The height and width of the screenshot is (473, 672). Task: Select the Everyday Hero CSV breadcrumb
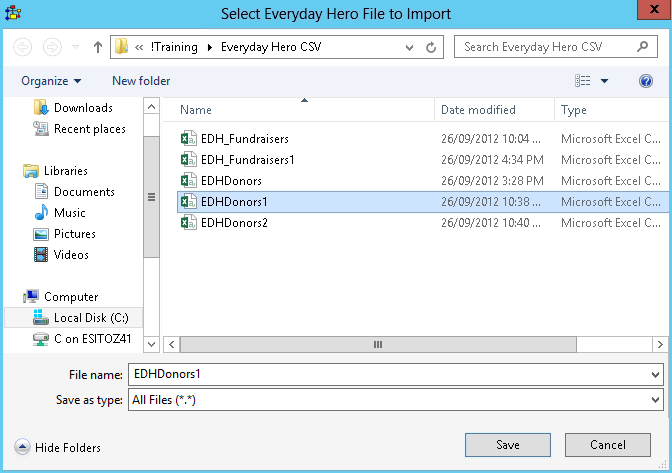[271, 47]
